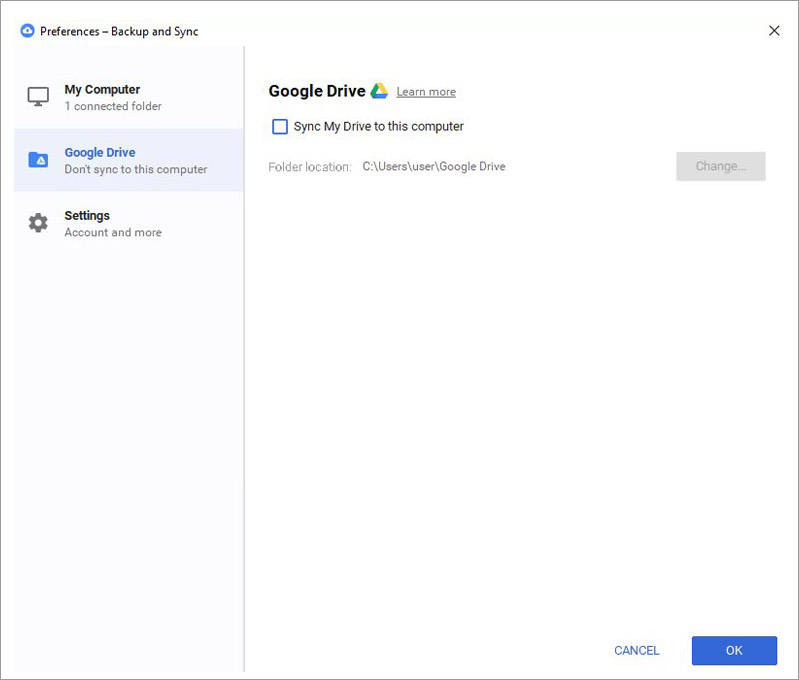Enable Sync My Drive to this computer
This screenshot has width=799, height=680.
[280, 126]
